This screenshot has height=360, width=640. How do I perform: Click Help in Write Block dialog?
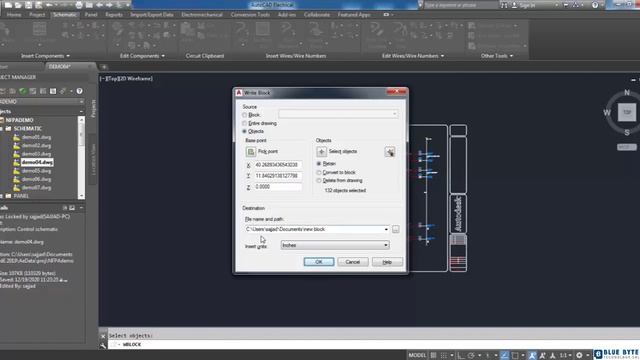pos(387,262)
